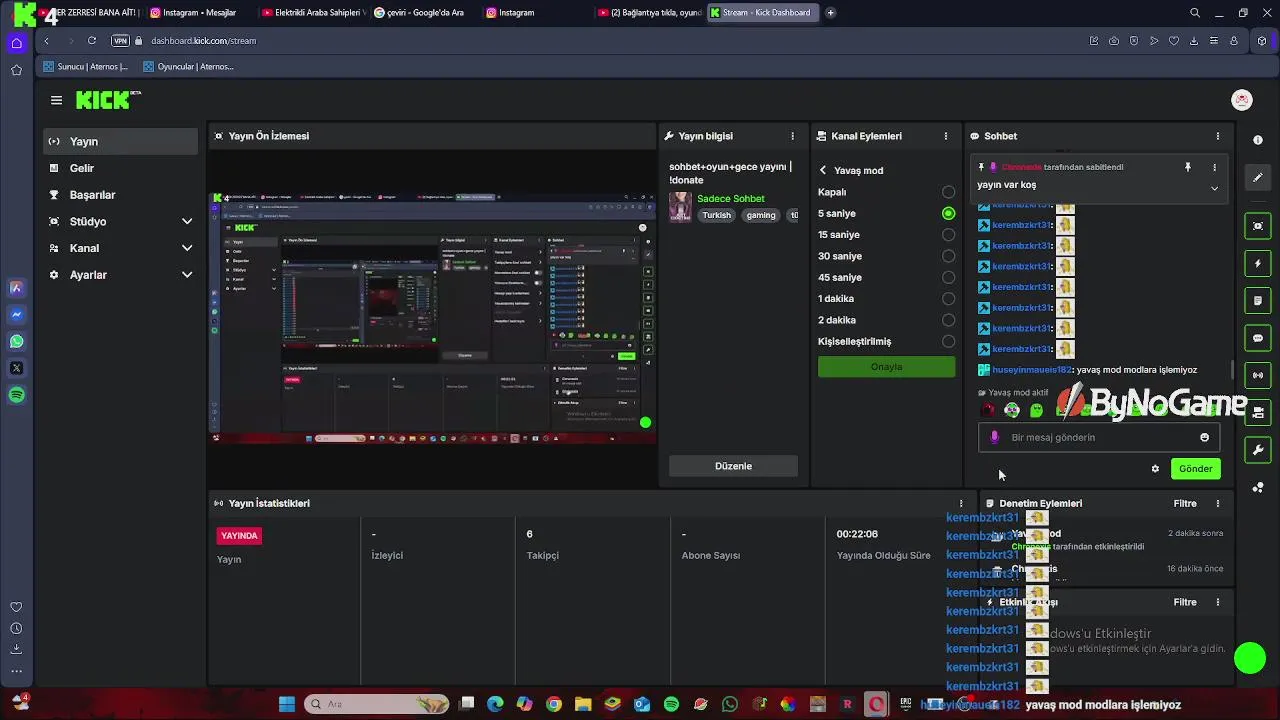Viewport: 1280px width, 720px height.
Task: Open Kanal Eylemleri options menu
Action: (946, 136)
